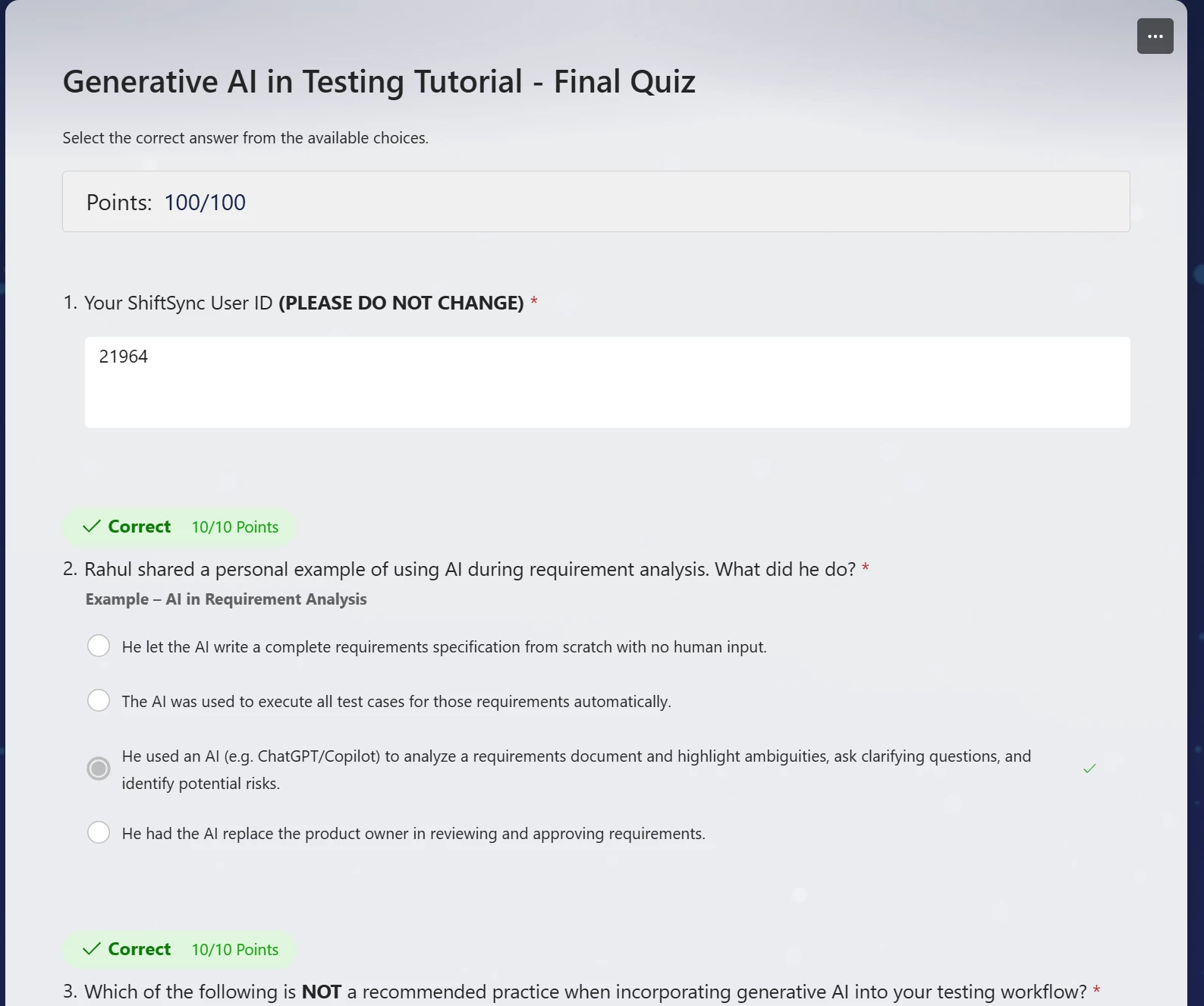1204x1006 pixels.
Task: Click the question 3 text about NOT recommended practice
Action: [586, 992]
